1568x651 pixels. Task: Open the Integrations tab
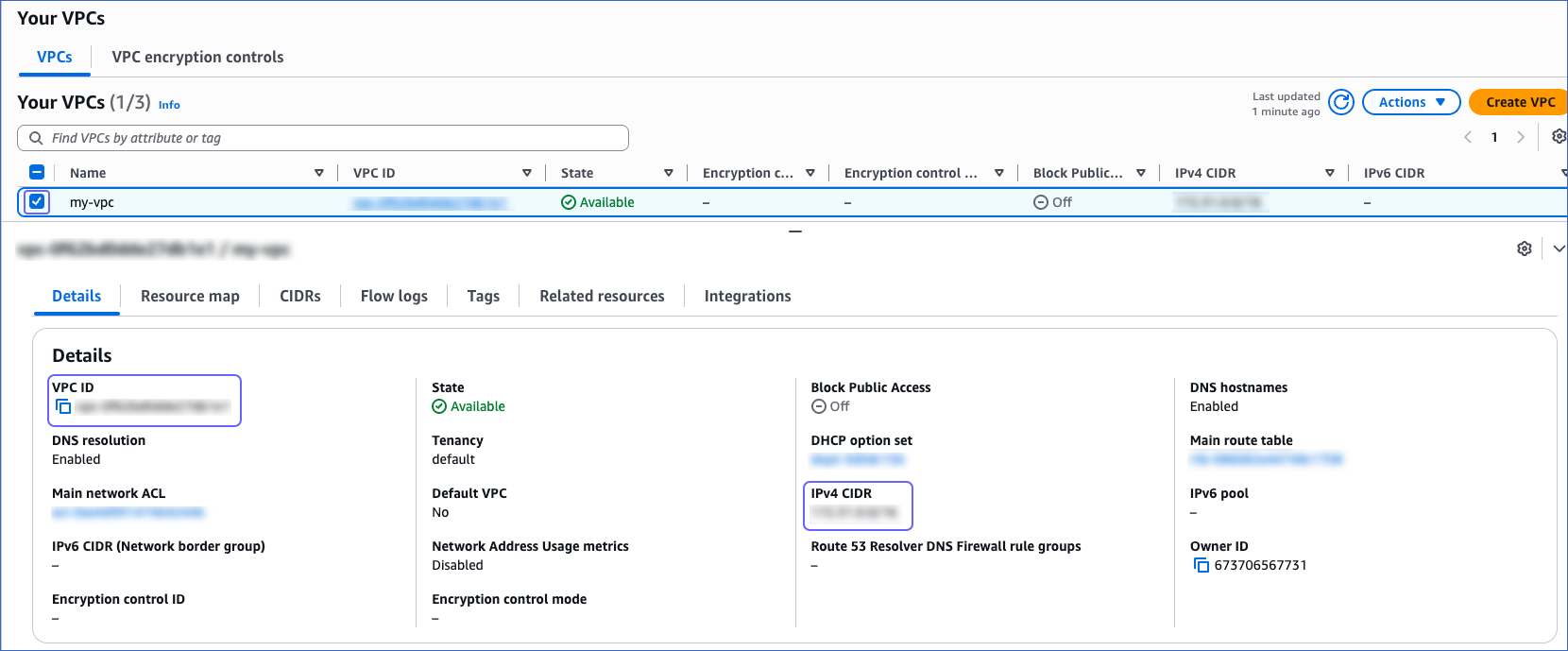tap(748, 296)
